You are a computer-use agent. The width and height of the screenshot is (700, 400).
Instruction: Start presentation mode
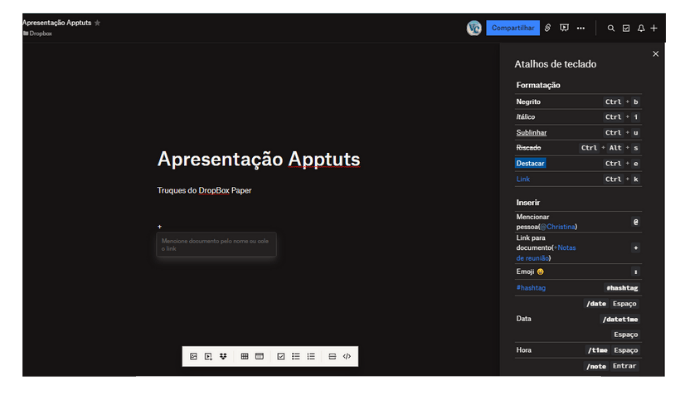pyautogui.click(x=564, y=28)
